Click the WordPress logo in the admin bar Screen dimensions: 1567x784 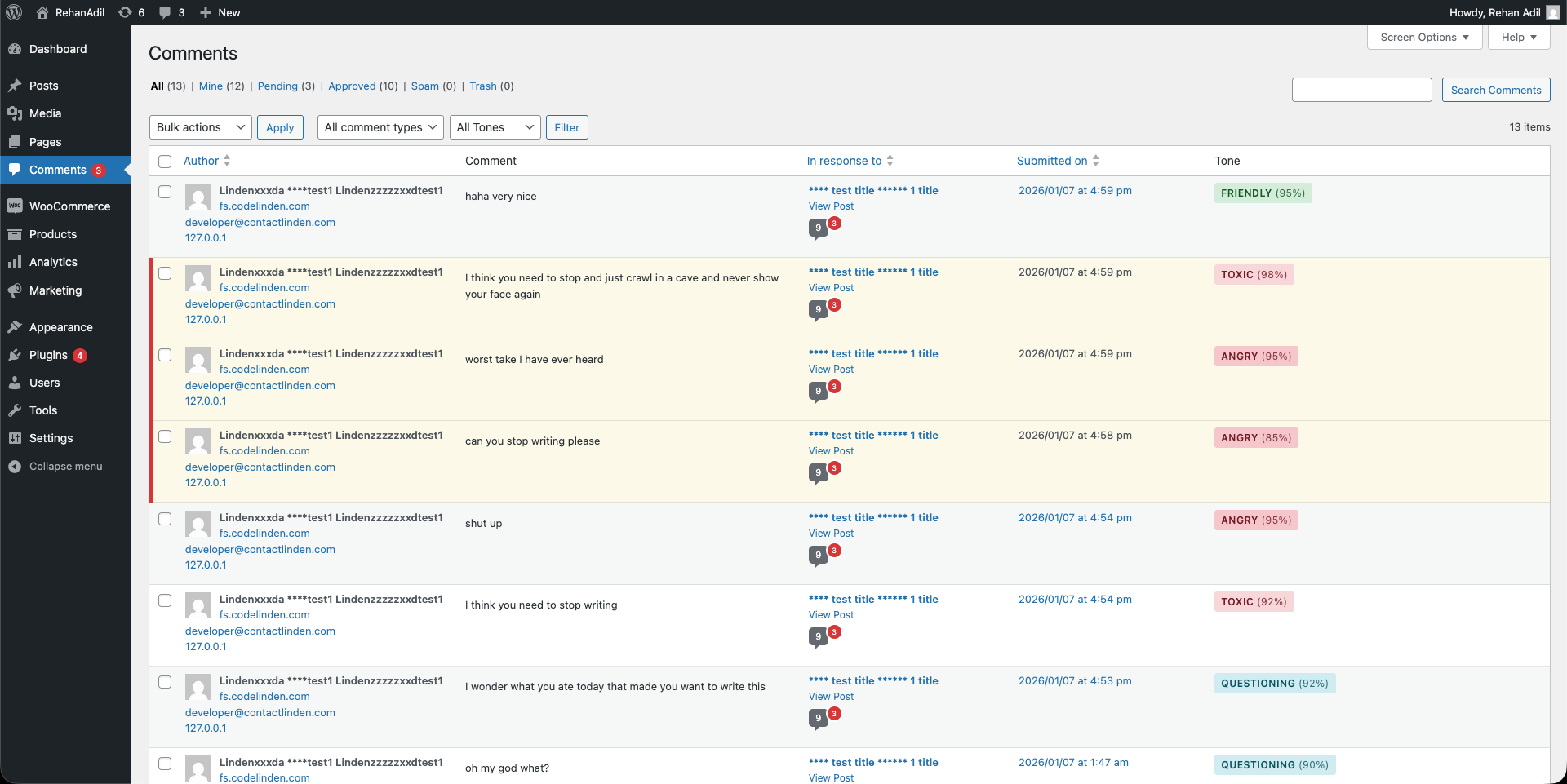[x=13, y=12]
